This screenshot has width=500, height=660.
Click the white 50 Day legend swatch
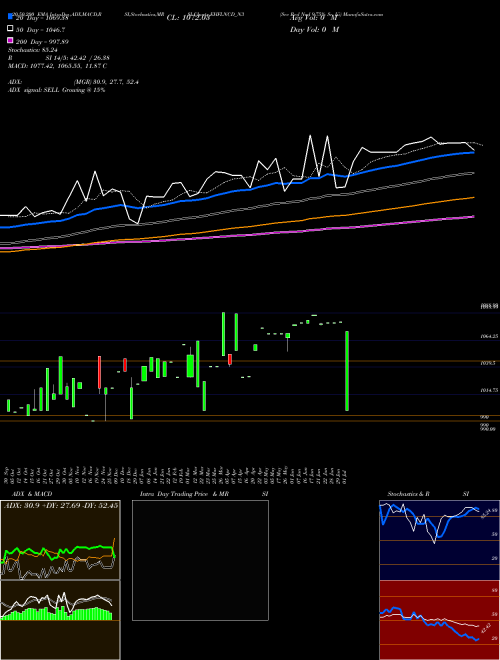point(10,29)
